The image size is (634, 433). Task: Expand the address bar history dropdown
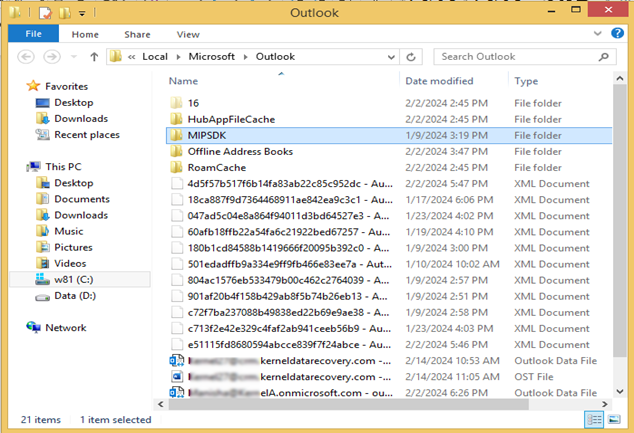(391, 57)
